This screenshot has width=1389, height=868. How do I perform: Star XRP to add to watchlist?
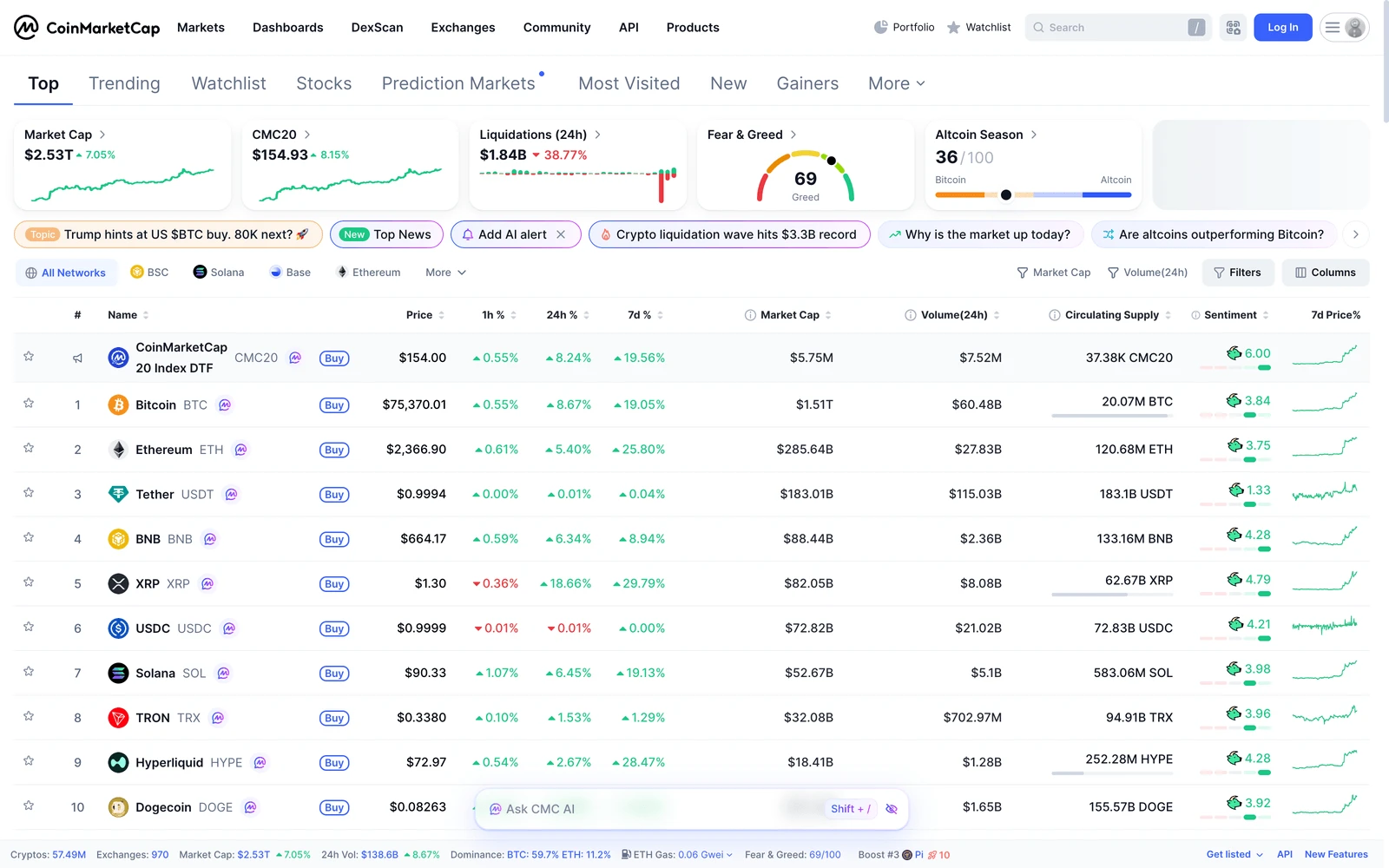29,582
